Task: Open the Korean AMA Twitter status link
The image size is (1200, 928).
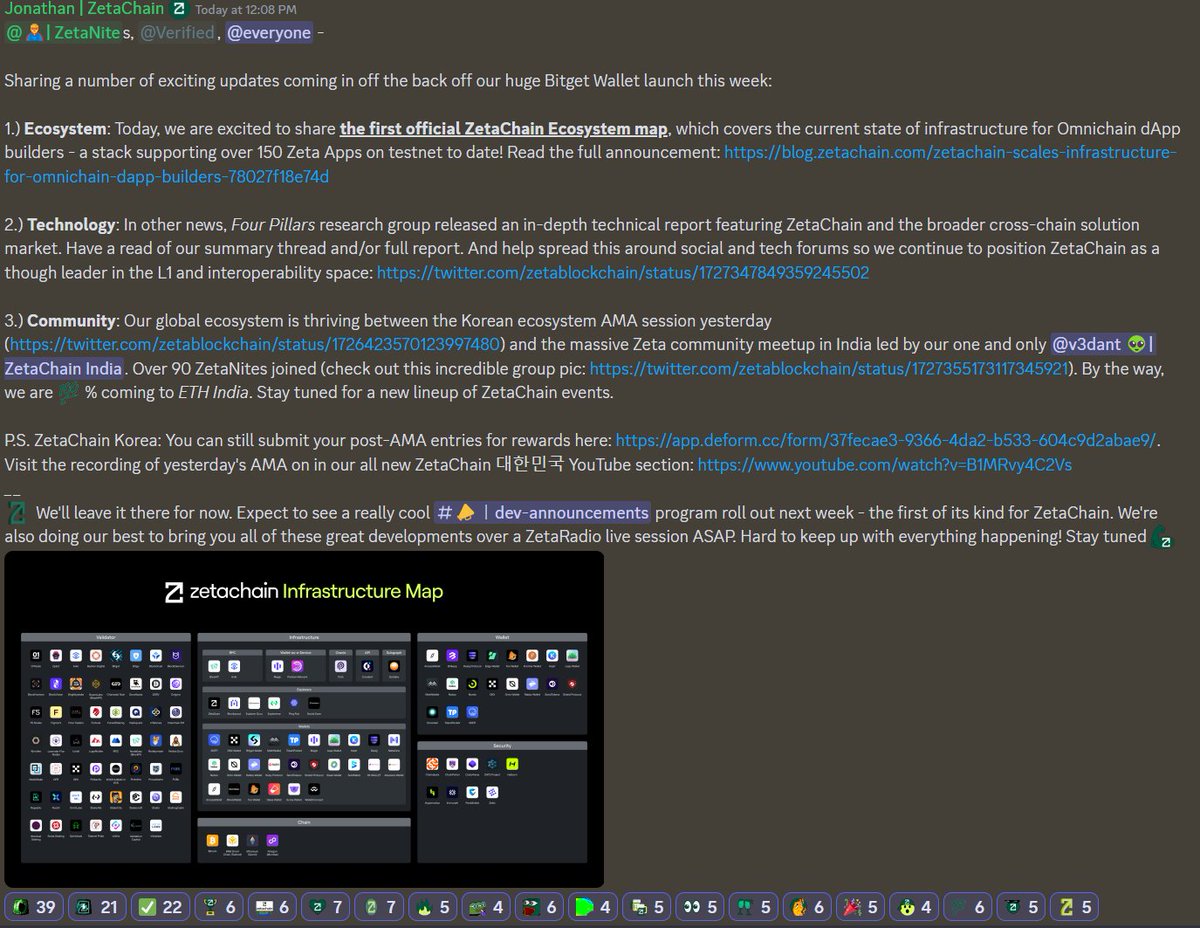Action: [254, 345]
